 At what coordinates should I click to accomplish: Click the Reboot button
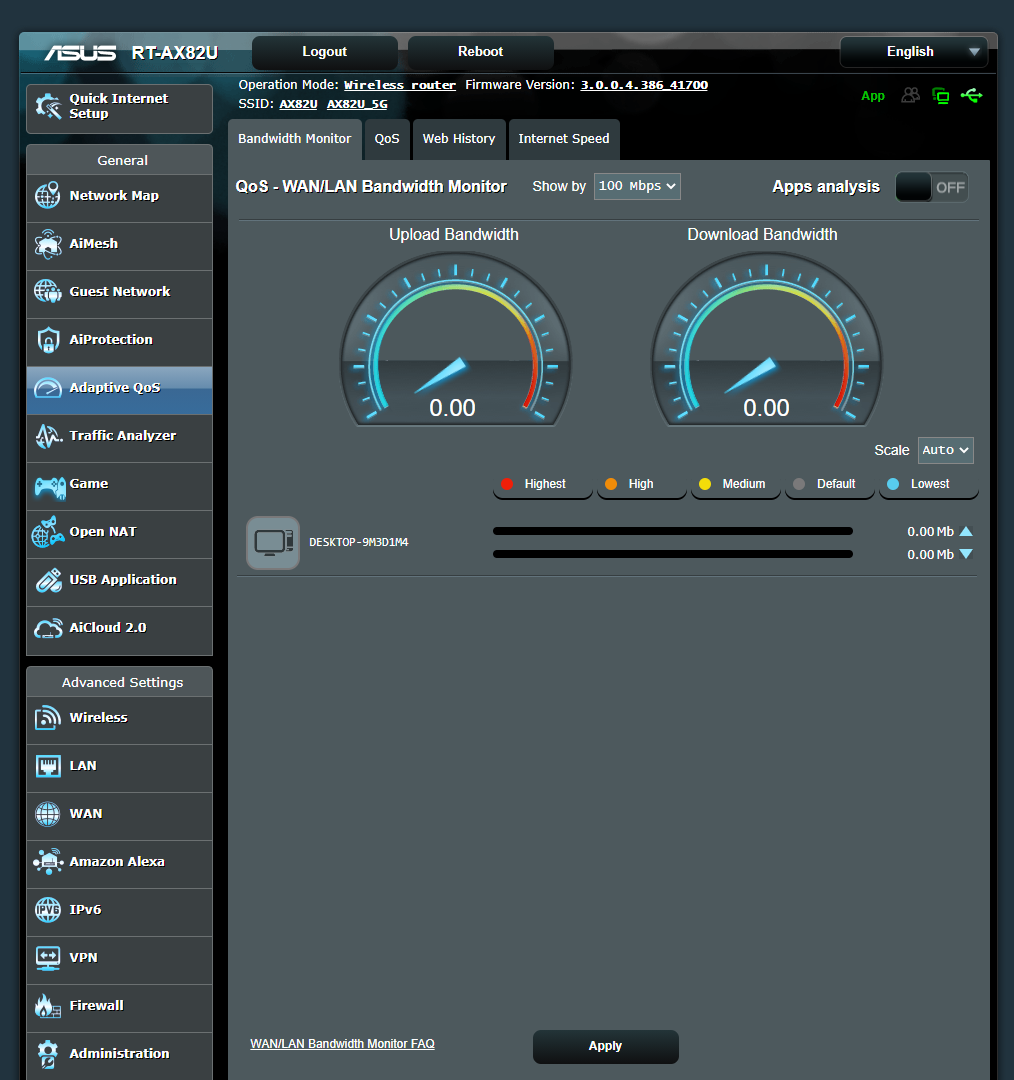[480, 52]
